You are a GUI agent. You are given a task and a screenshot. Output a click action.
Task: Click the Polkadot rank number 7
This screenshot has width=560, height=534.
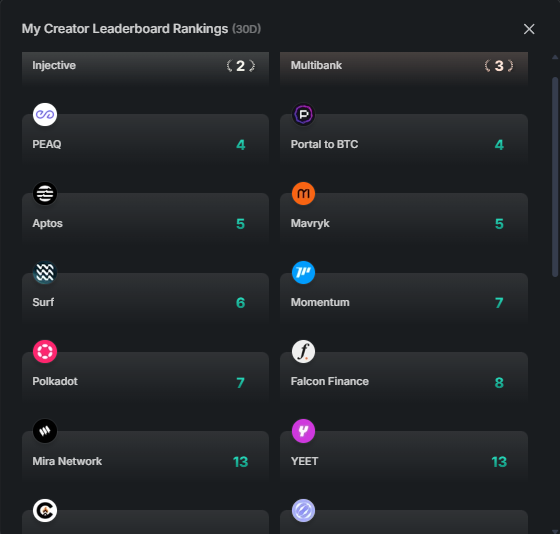tap(240, 383)
